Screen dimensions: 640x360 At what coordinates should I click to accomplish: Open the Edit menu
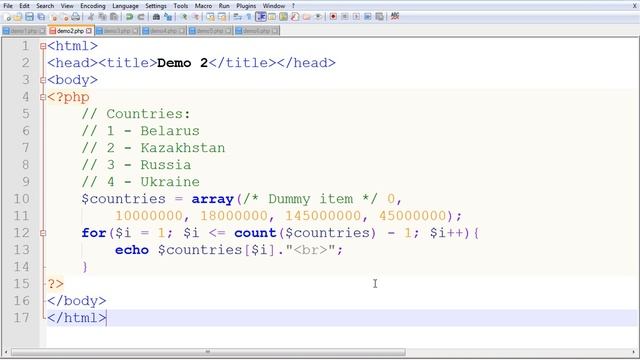pyautogui.click(x=24, y=6)
